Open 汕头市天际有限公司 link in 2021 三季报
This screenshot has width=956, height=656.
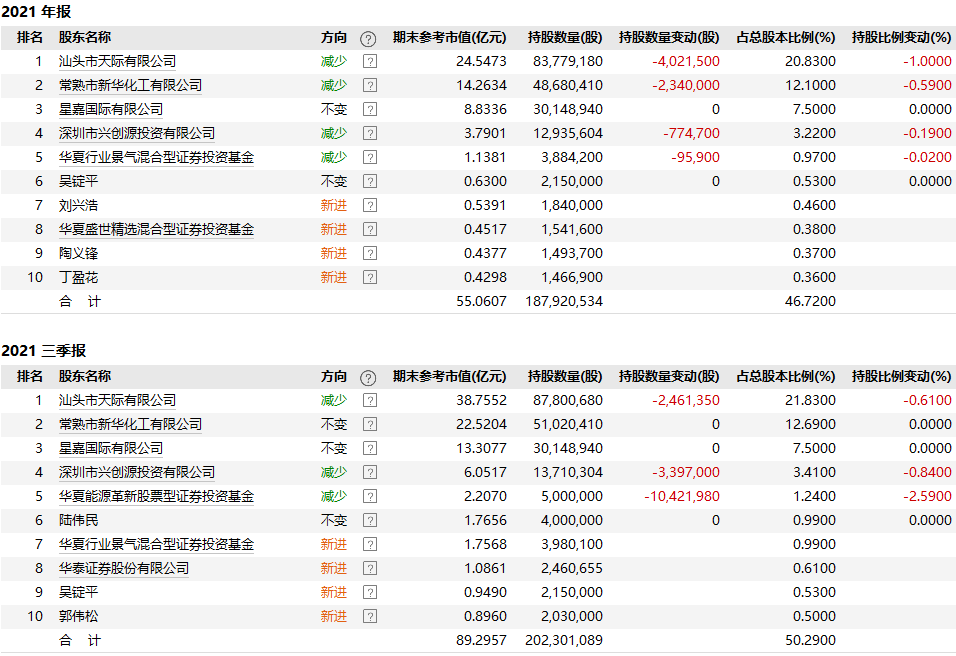coord(117,401)
